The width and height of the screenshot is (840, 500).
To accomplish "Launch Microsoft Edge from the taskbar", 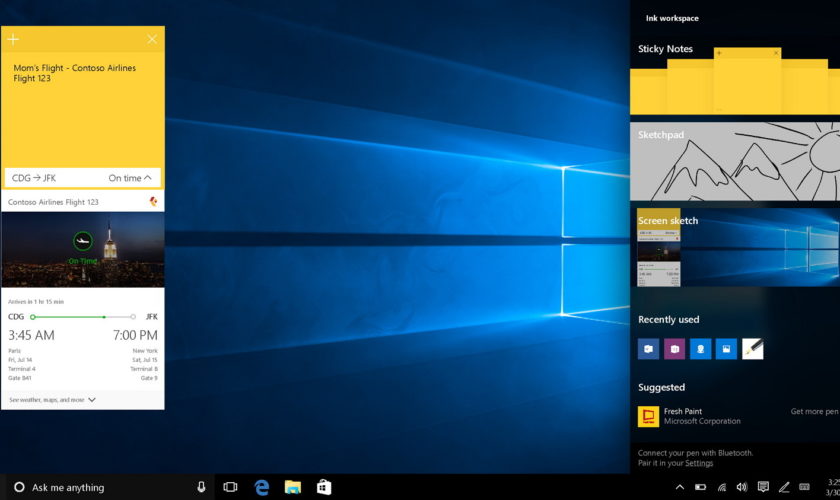I will coord(262,487).
